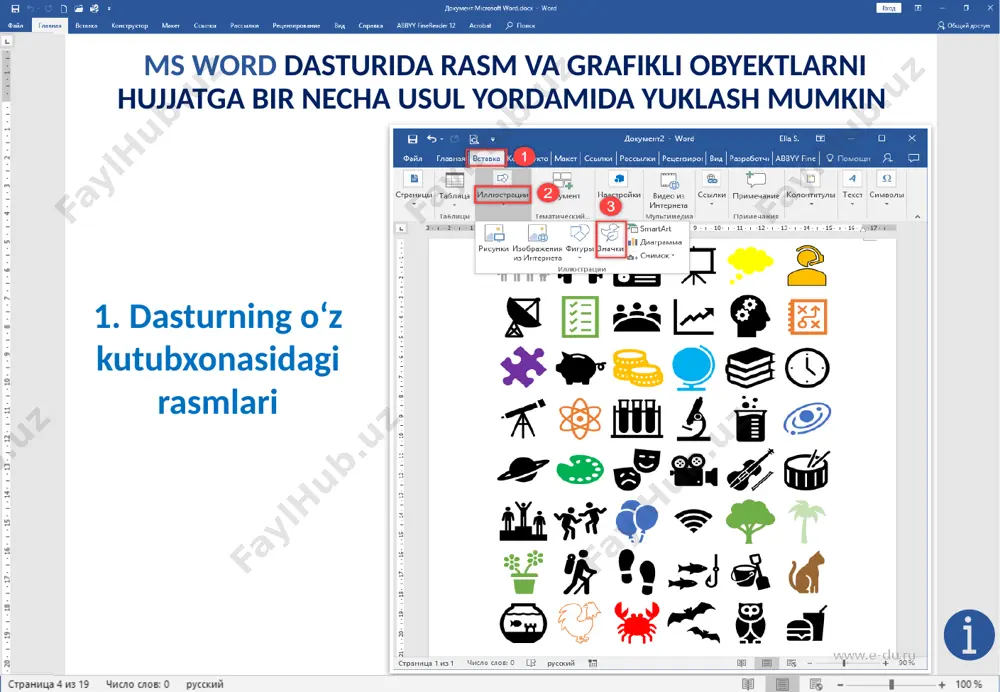This screenshot has width=1000, height=692.
Task: Open the outer Рецензирование tab
Action: [296, 26]
